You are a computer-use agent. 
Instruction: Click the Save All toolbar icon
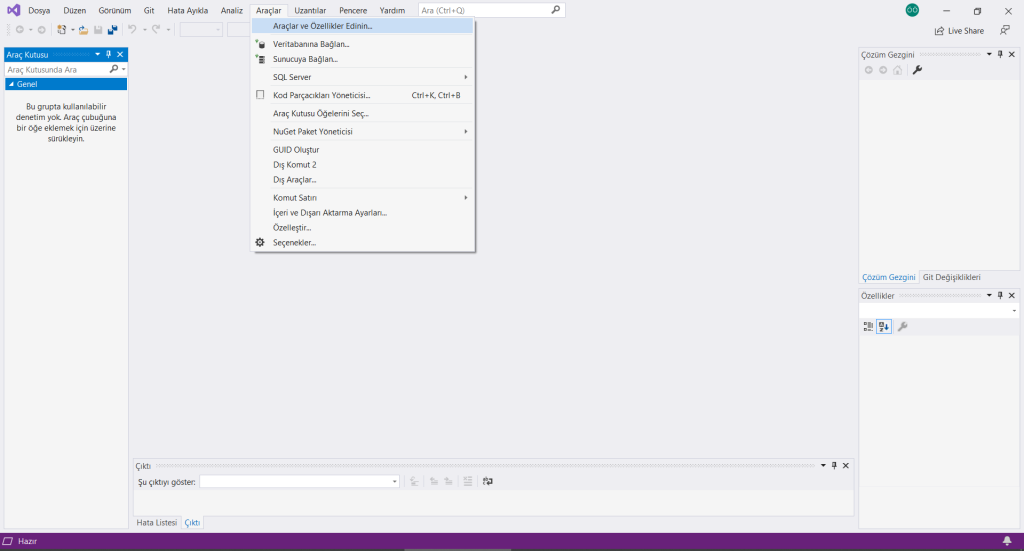112,30
